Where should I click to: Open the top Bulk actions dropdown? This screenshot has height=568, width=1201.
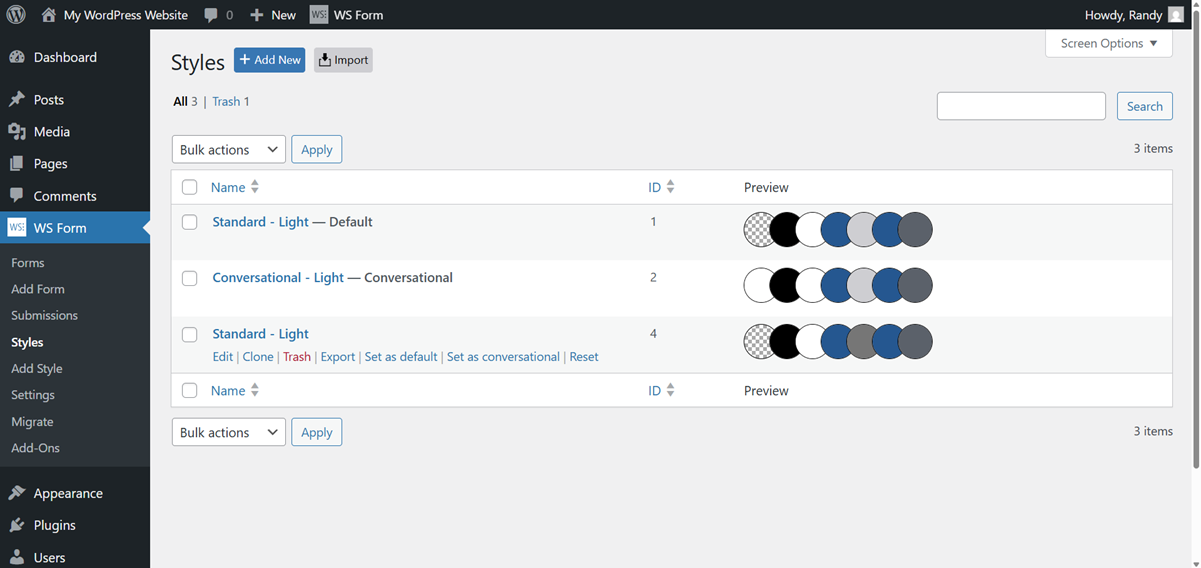[229, 150]
